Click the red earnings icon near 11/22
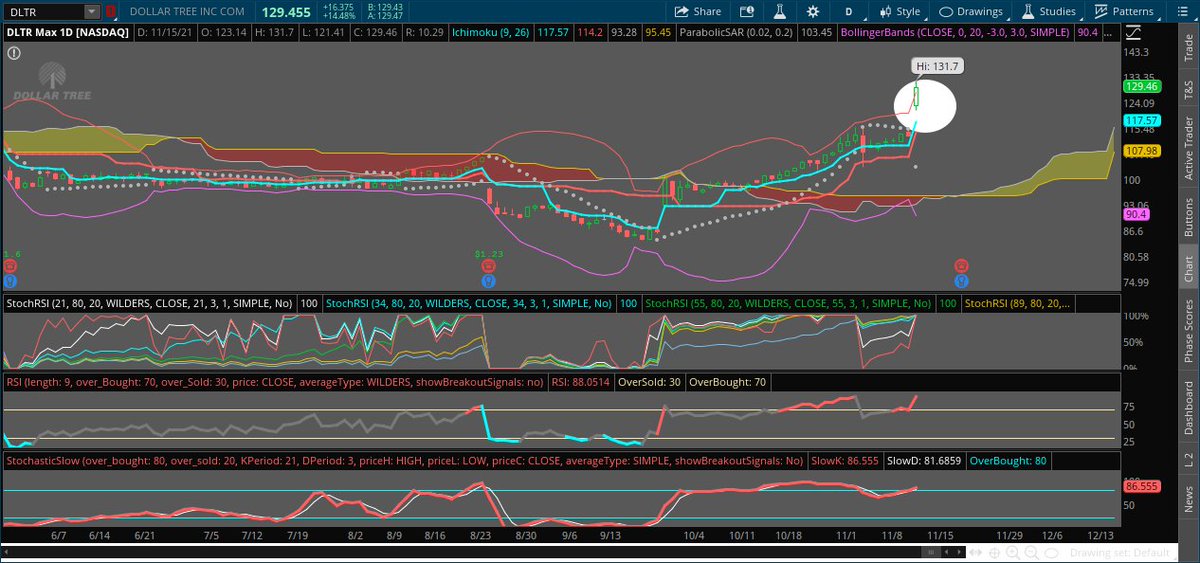This screenshot has height=563, width=1200. click(x=961, y=266)
